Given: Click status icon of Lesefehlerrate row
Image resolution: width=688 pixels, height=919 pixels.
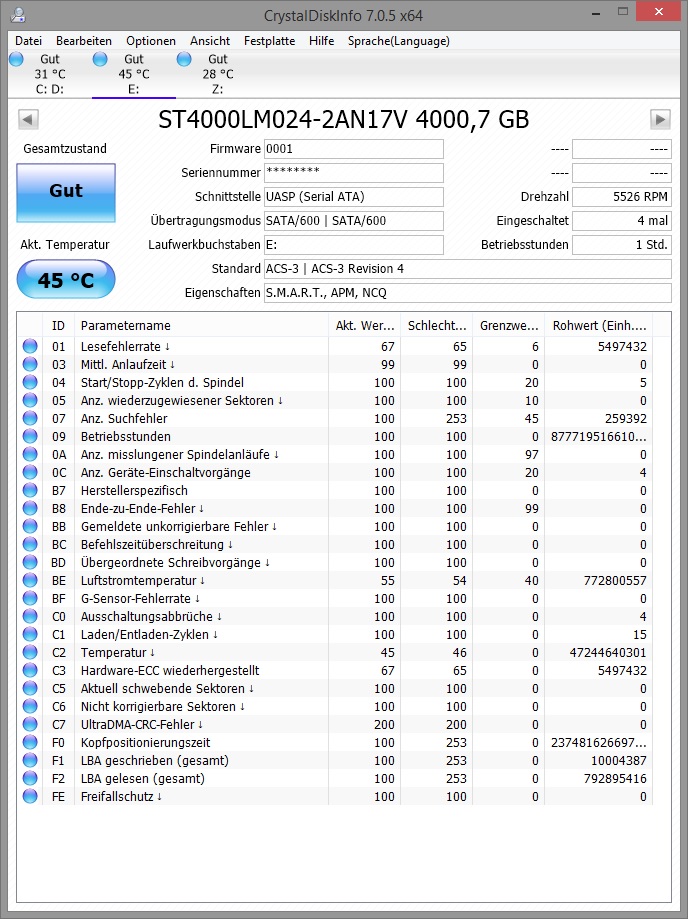Looking at the screenshot, I should click(30, 346).
